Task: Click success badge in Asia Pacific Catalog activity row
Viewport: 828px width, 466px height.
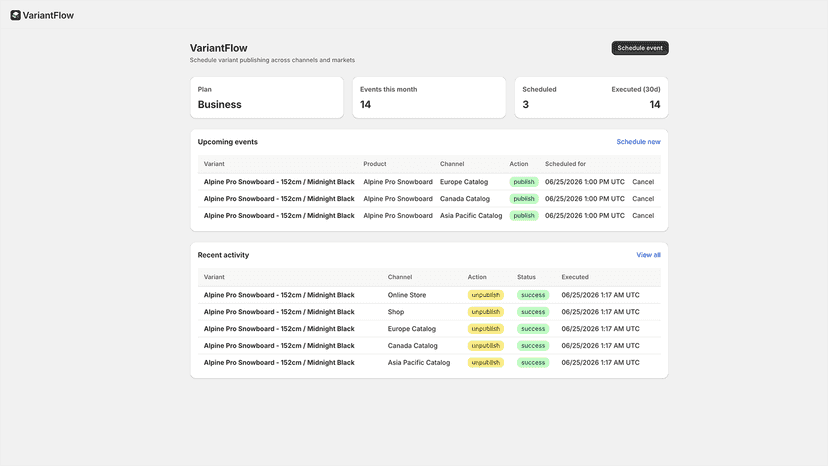Action: (533, 362)
